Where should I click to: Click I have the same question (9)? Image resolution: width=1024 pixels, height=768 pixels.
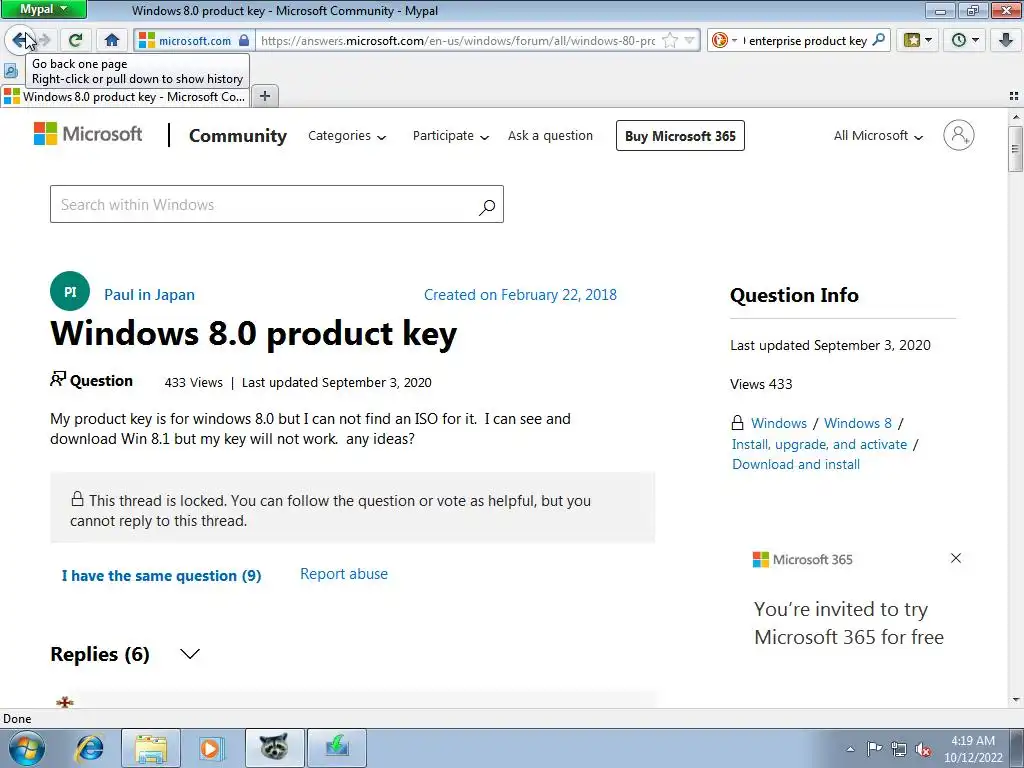(161, 575)
